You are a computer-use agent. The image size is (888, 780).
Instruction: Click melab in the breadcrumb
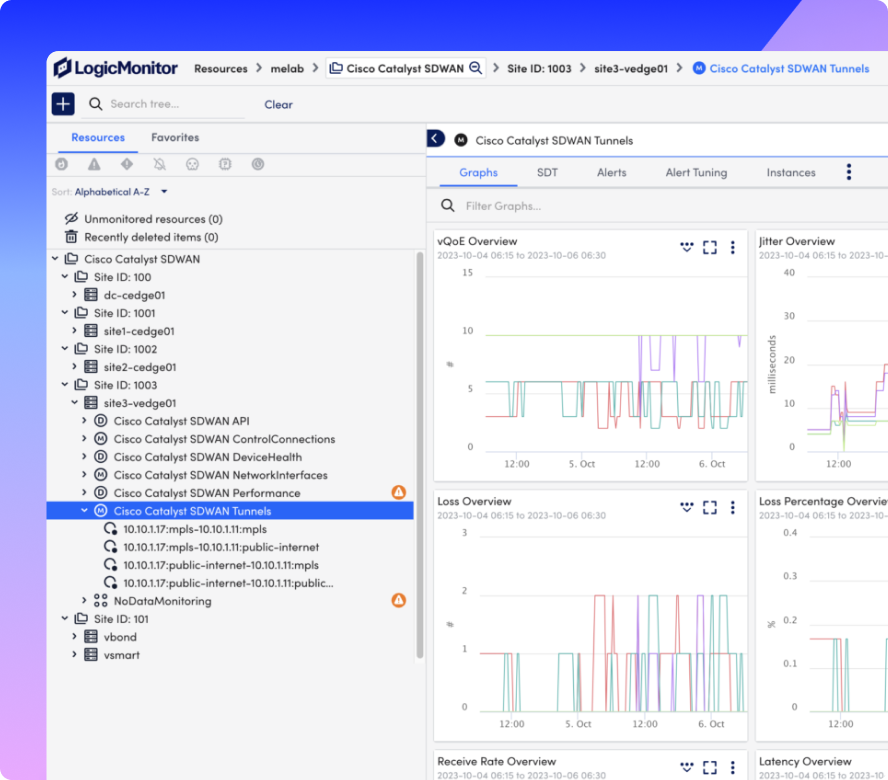(x=287, y=69)
